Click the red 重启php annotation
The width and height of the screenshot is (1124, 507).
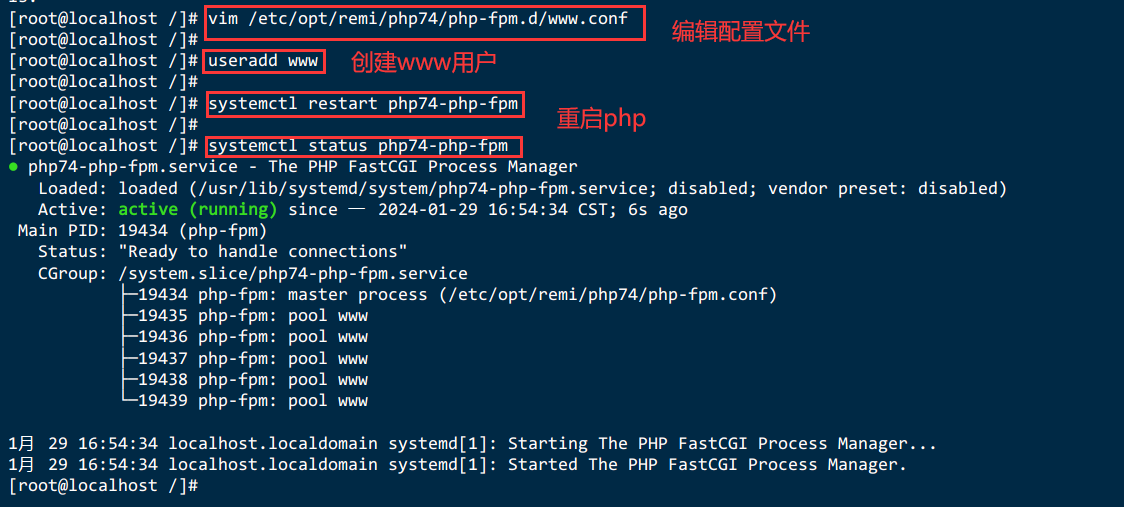(x=601, y=119)
